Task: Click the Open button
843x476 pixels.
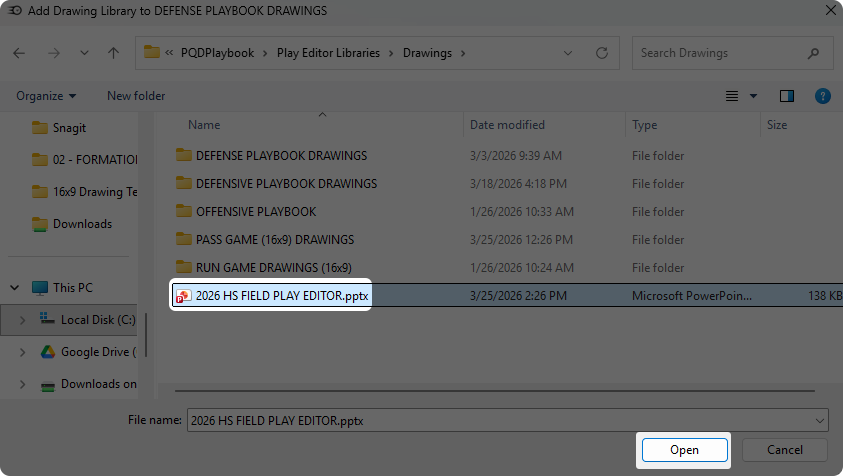Action: (x=684, y=450)
